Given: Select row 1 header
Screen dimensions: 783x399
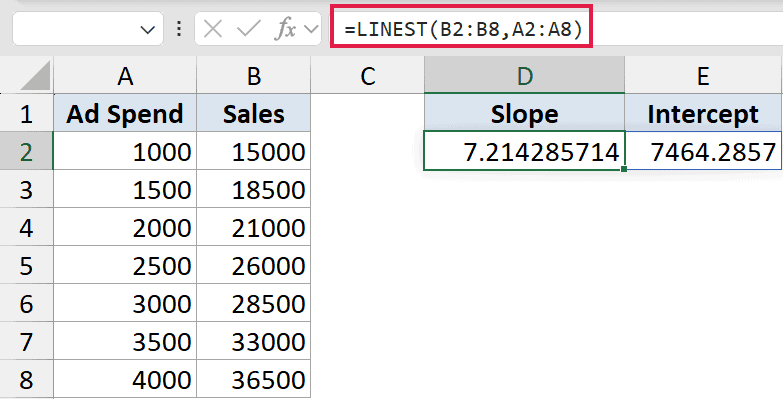Looking at the screenshot, I should pyautogui.click(x=26, y=113).
